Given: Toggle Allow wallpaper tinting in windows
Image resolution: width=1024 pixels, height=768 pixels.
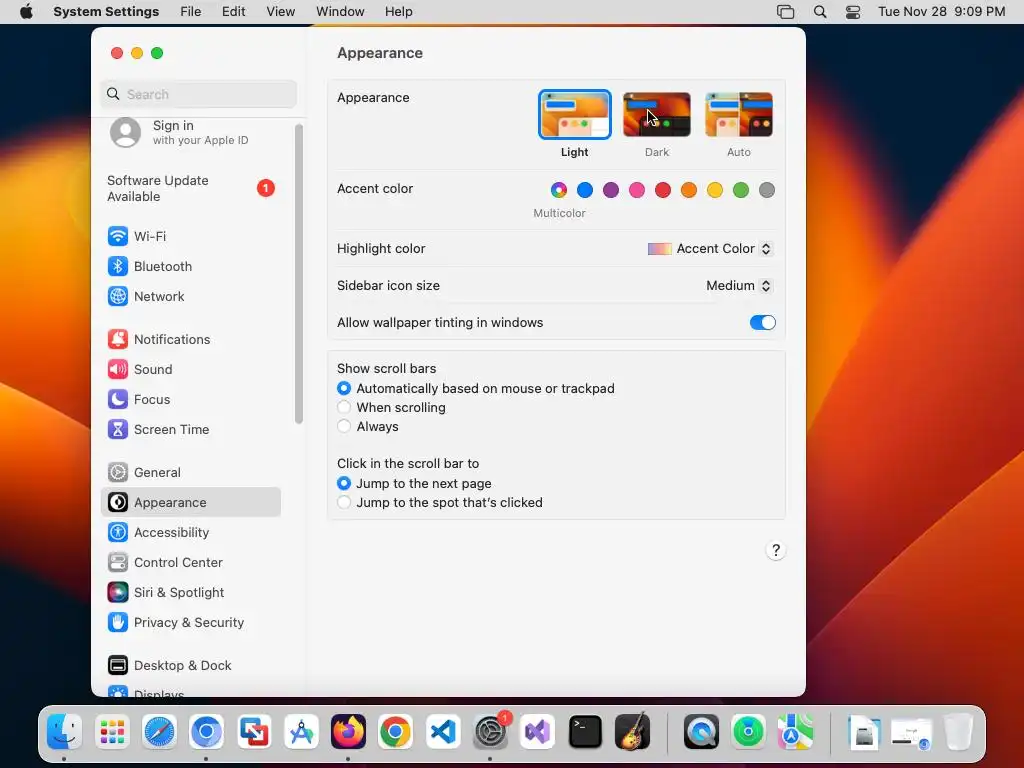Looking at the screenshot, I should (x=762, y=323).
